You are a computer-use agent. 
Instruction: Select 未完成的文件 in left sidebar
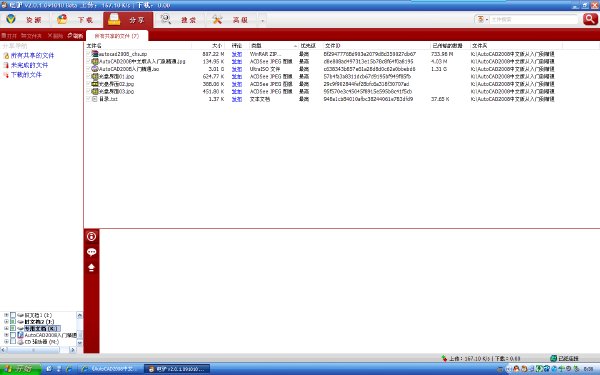[x=29, y=65]
